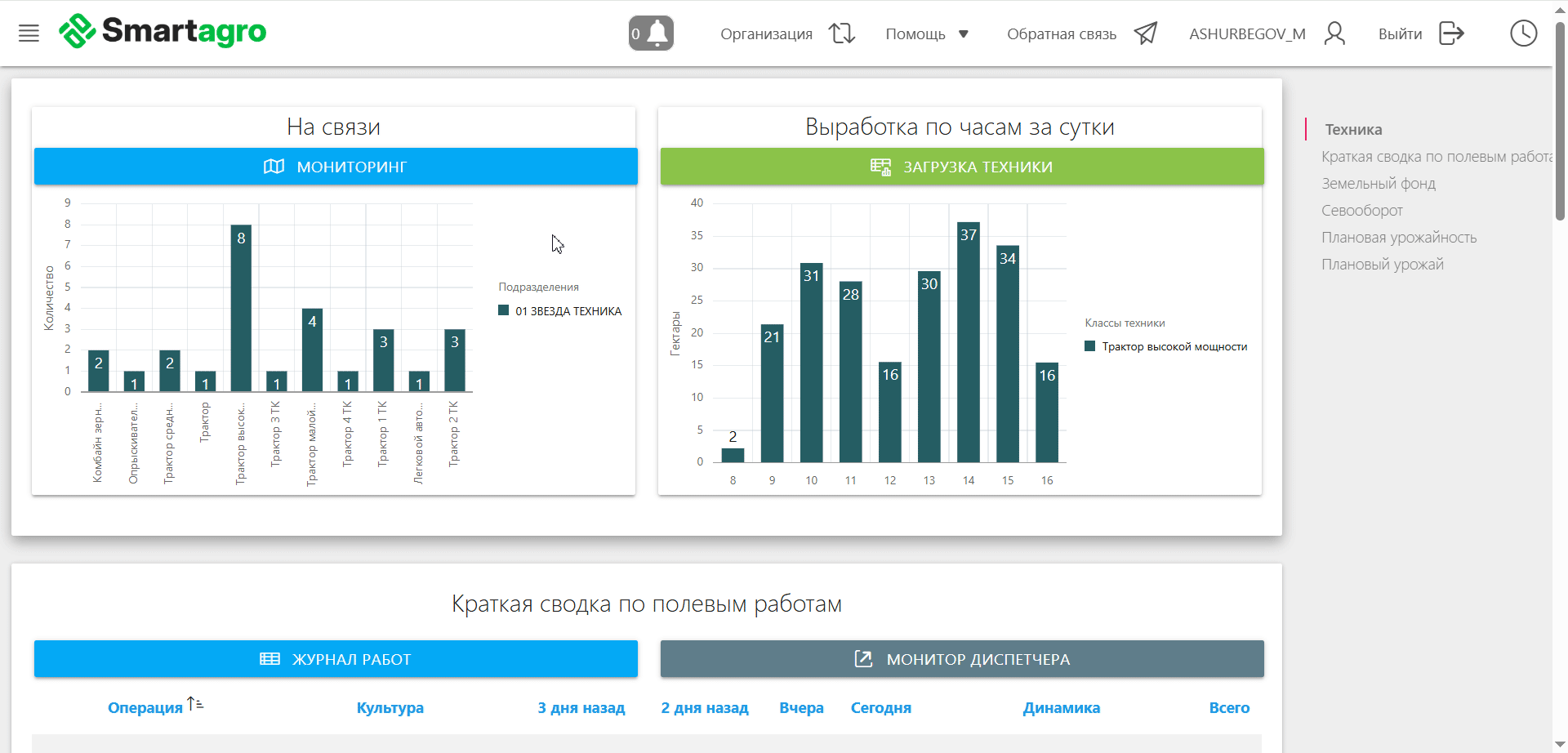This screenshot has height=753, width=1568.
Task: Toggle the Трактор высокой мощности legend item
Action: coord(1165,346)
